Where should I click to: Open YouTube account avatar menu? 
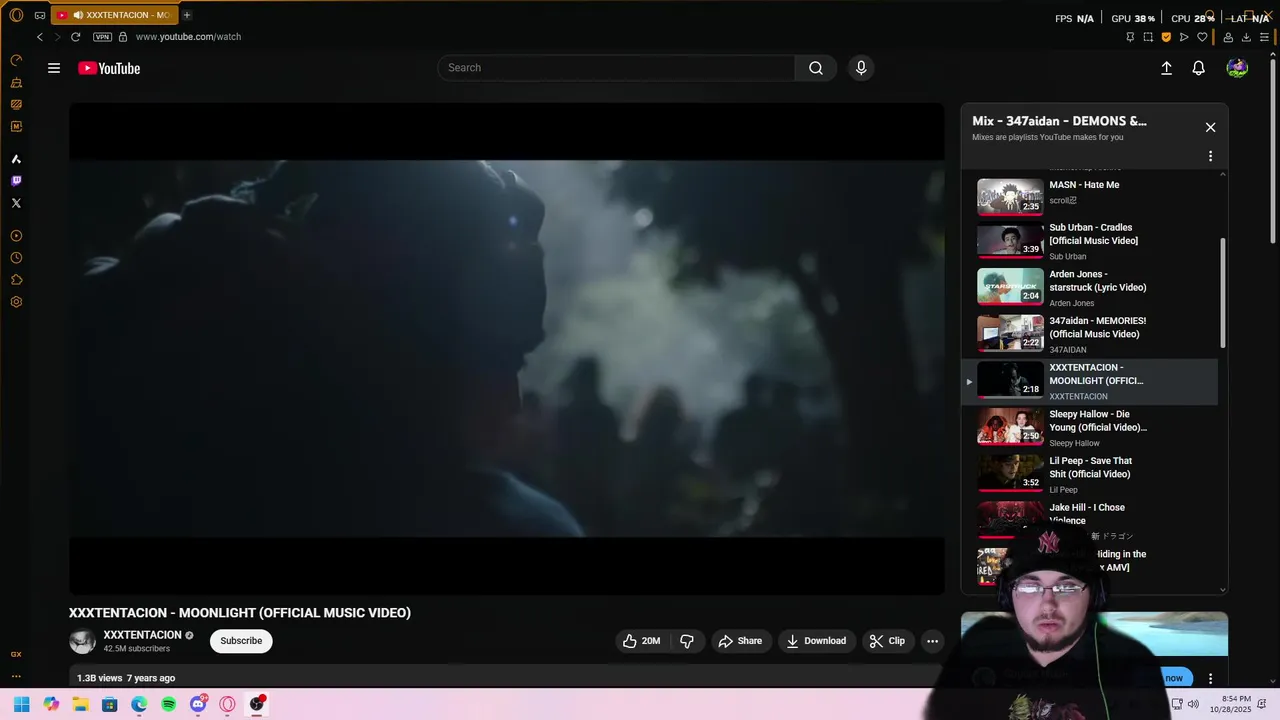1237,68
